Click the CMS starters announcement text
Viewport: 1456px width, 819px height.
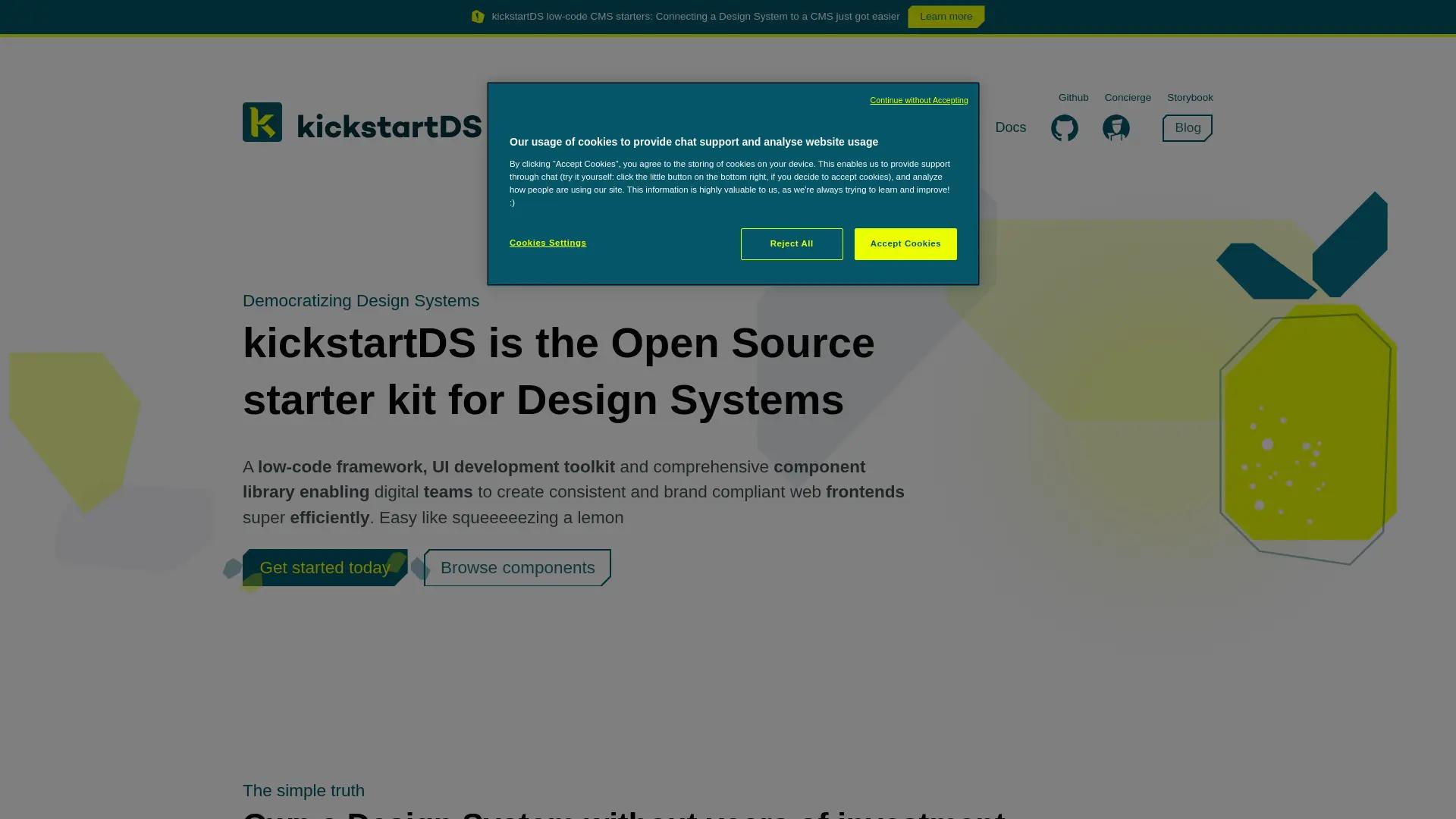click(x=695, y=16)
